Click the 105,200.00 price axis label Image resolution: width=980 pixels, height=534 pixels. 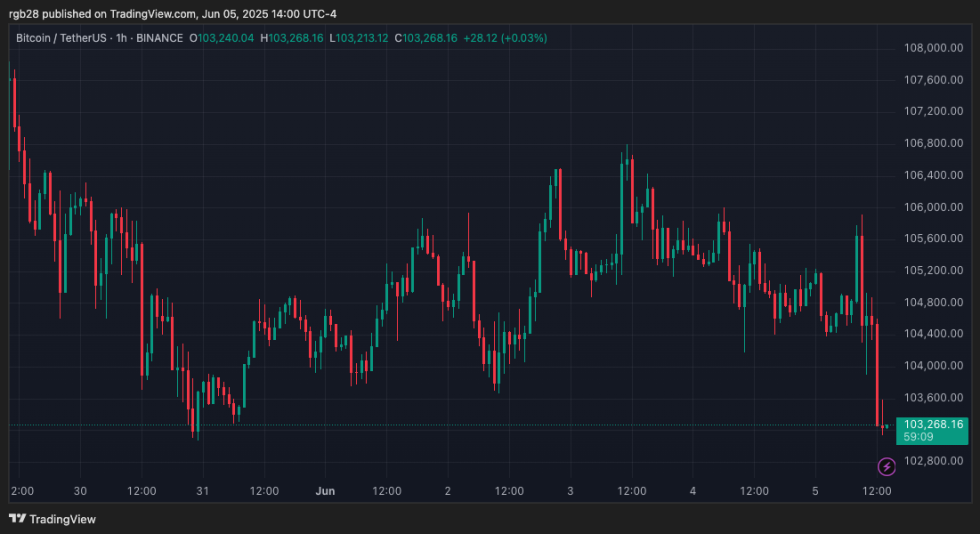[933, 270]
